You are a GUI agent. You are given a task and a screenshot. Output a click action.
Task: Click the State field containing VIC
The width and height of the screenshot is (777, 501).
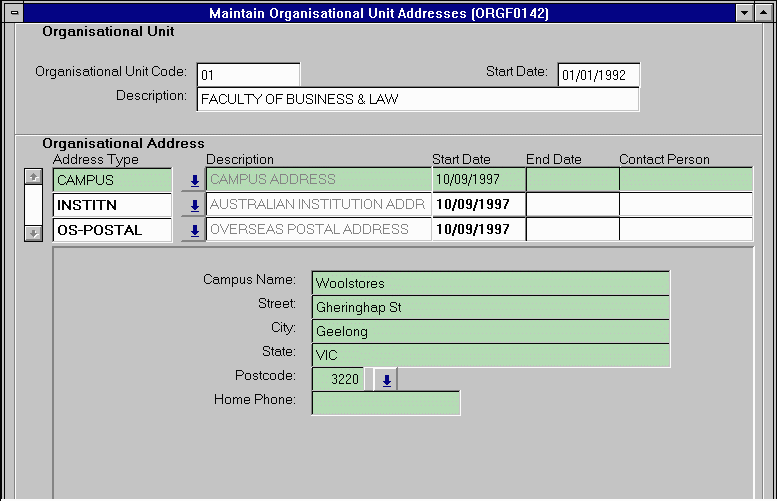(x=490, y=355)
